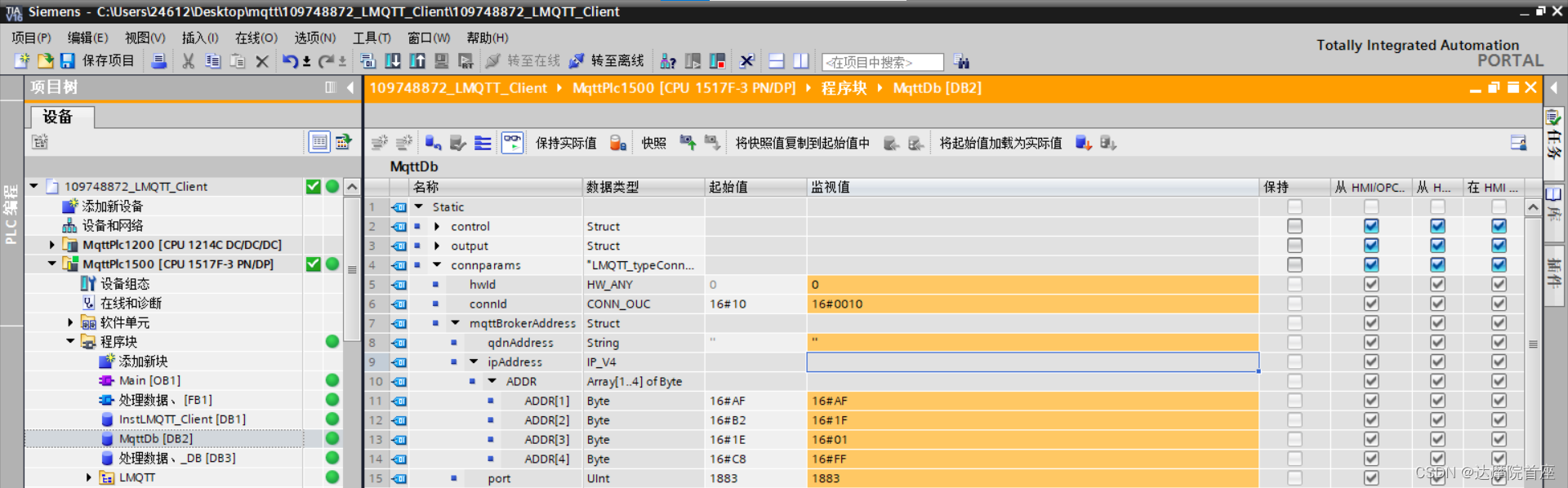The width and height of the screenshot is (1568, 488).
Task: Expand the output struct row
Action: [437, 246]
